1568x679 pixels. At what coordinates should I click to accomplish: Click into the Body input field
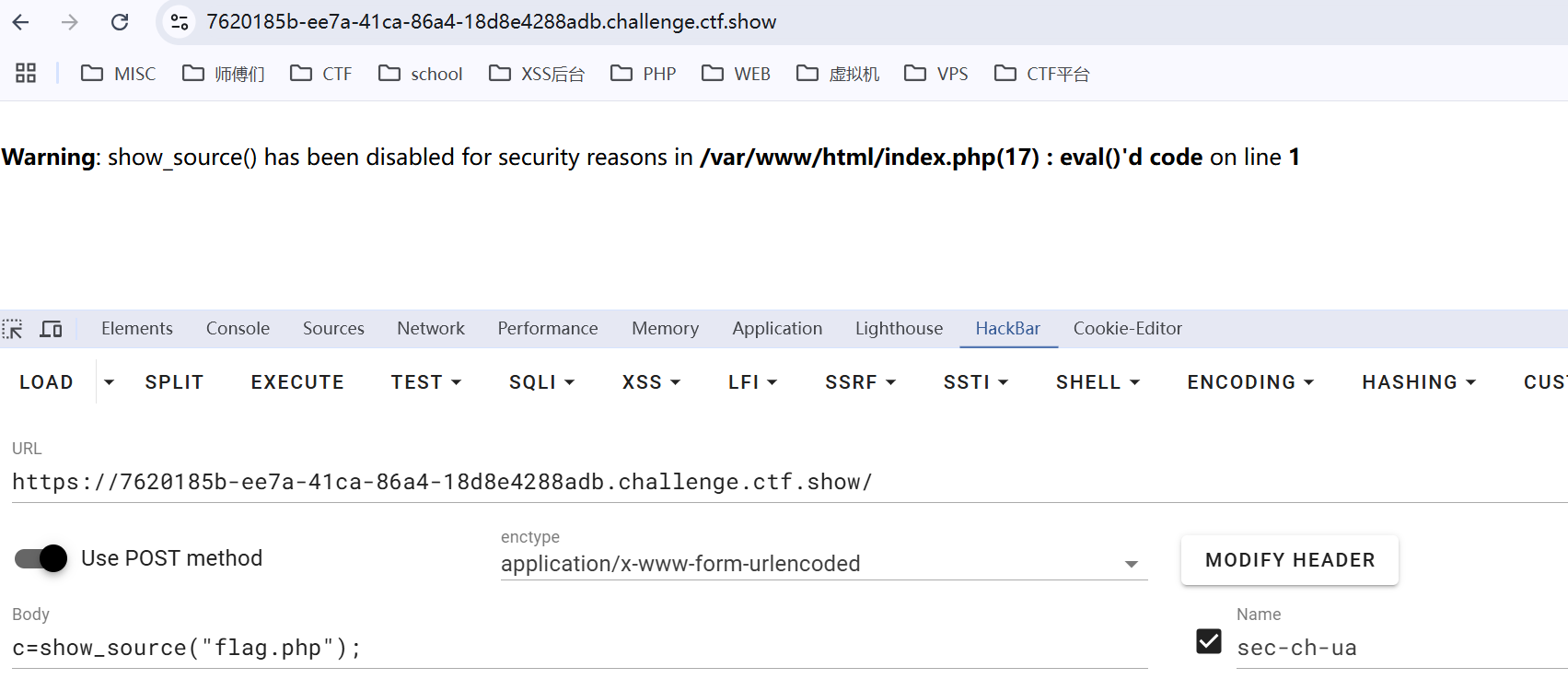tap(578, 648)
